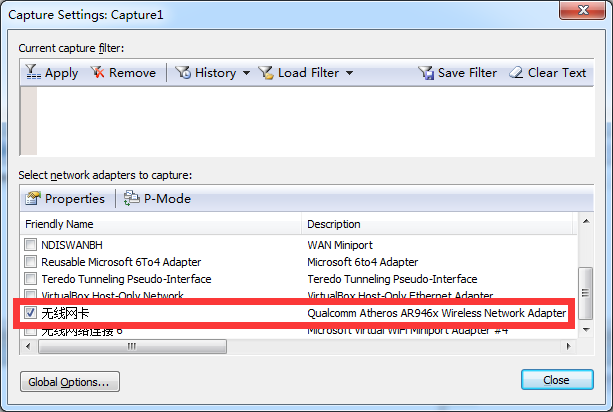Image resolution: width=613 pixels, height=412 pixels.
Task: Sort adapters by Friendly Name column
Action: (x=160, y=224)
